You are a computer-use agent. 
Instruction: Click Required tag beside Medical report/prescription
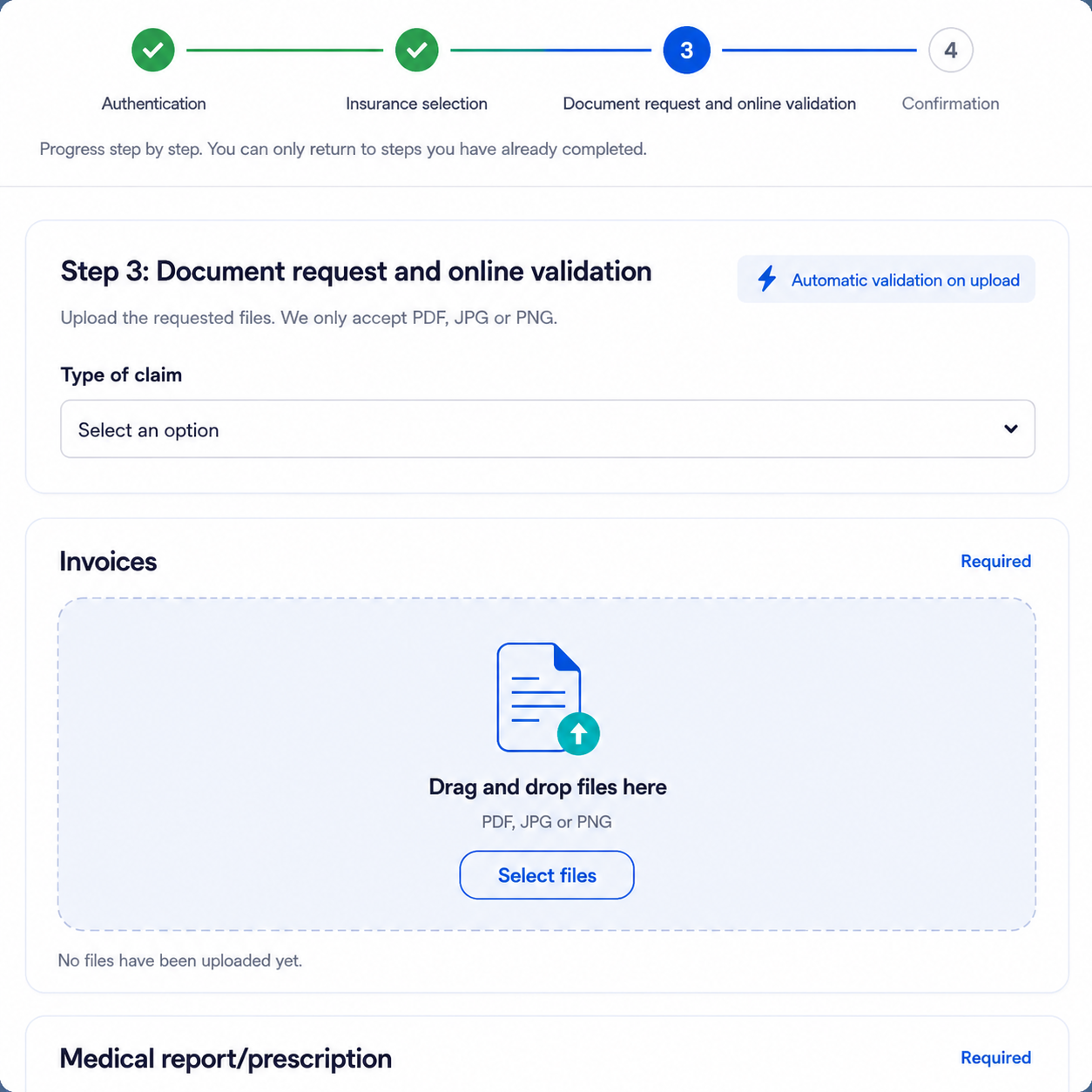click(x=995, y=1058)
